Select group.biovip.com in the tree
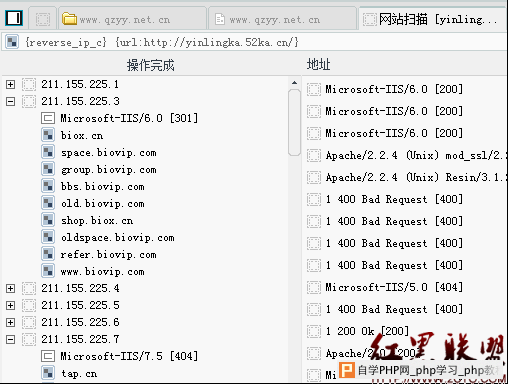Viewport: 508px width, 384px height. click(x=109, y=170)
